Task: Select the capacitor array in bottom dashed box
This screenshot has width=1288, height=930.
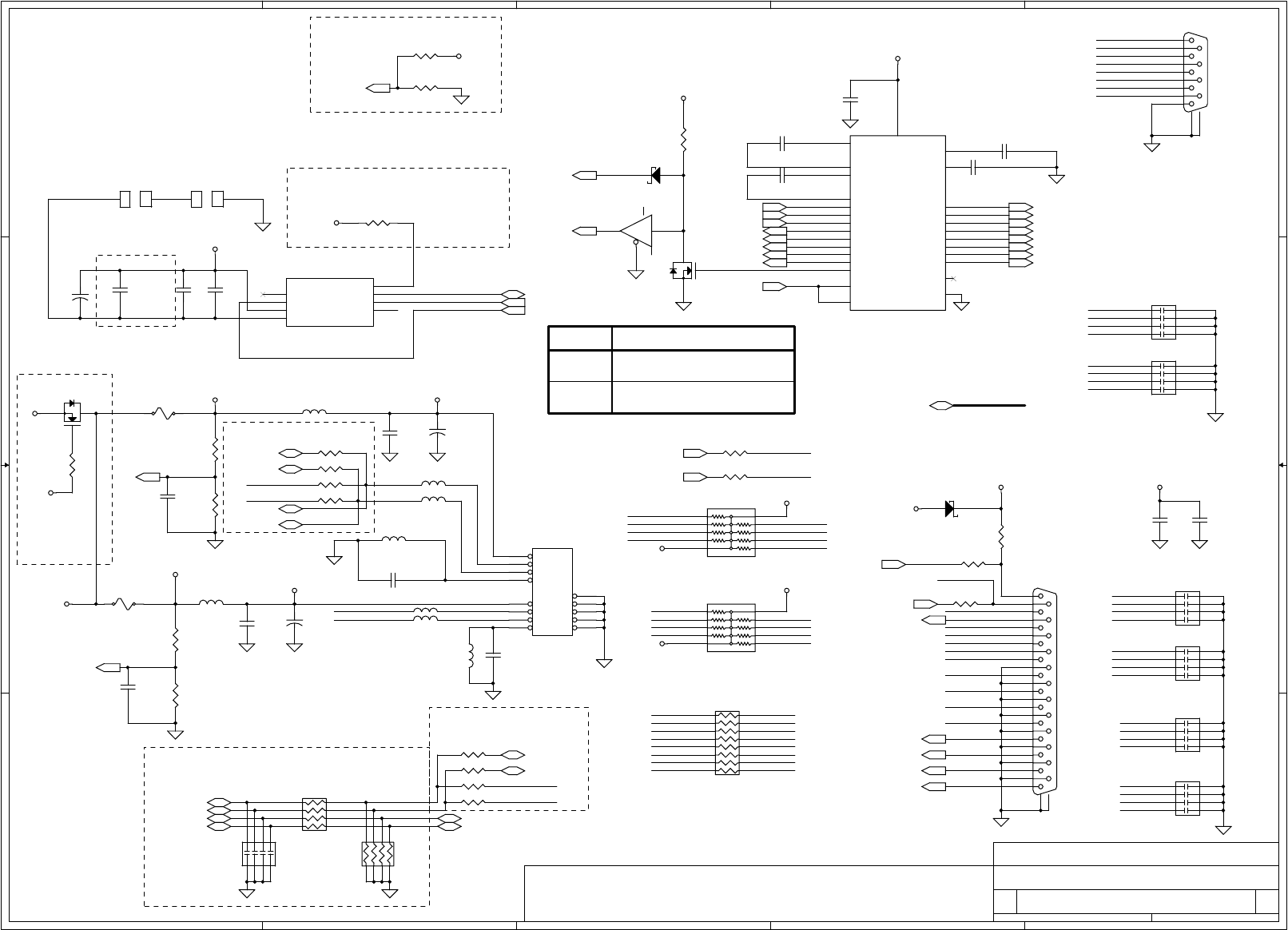Action: tap(258, 854)
